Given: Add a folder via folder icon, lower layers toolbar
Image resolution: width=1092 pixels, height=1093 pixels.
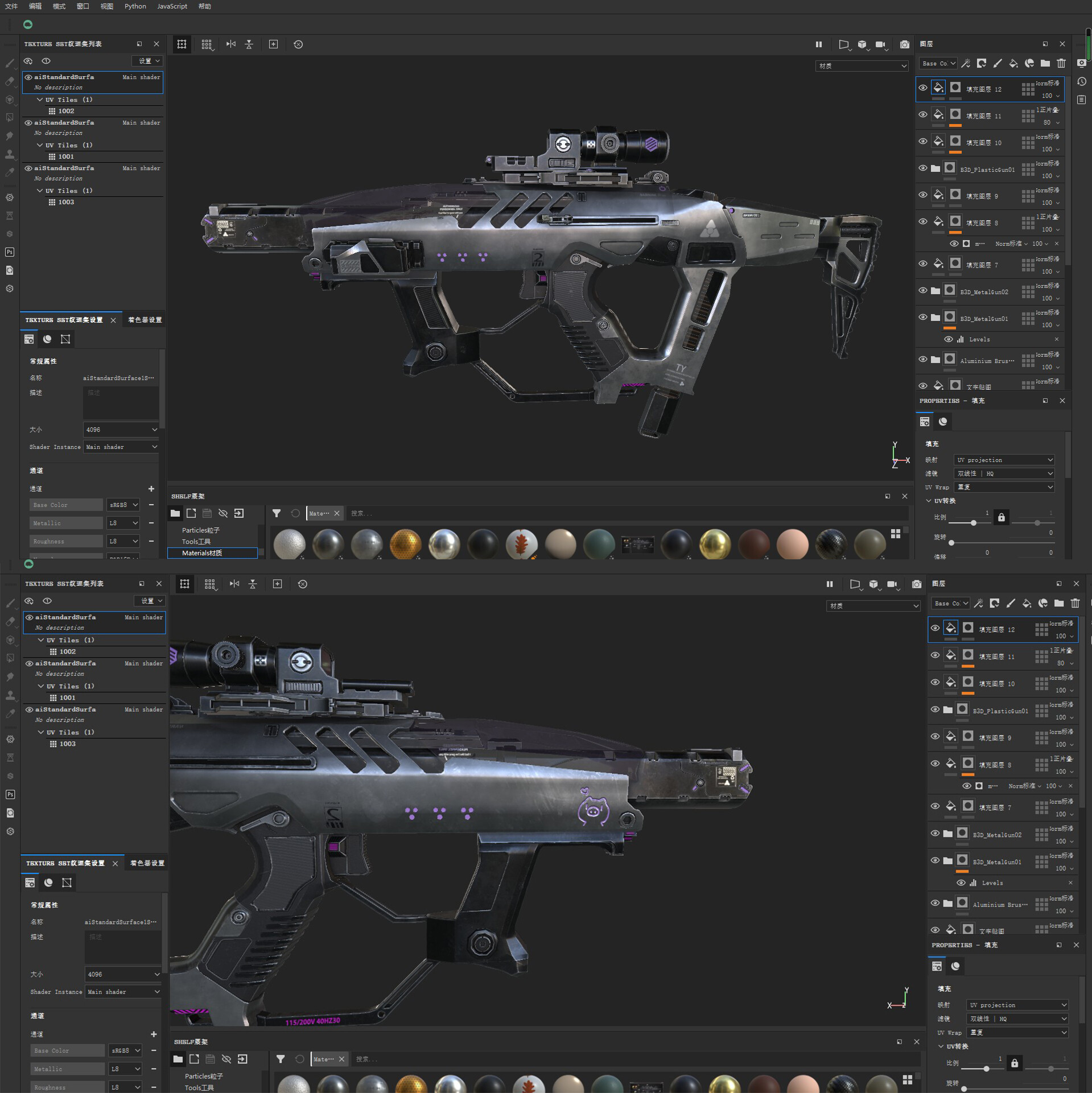Looking at the screenshot, I should [x=1058, y=603].
